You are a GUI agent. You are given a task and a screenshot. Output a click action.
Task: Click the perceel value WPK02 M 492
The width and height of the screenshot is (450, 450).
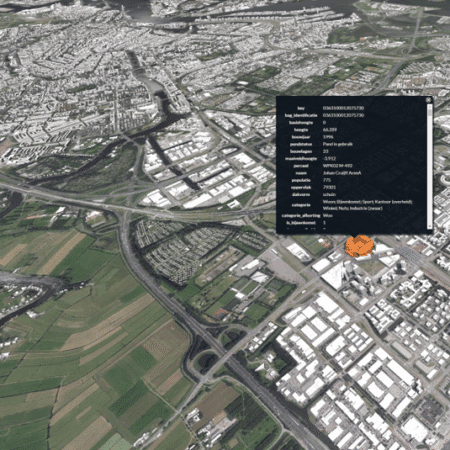click(x=337, y=166)
